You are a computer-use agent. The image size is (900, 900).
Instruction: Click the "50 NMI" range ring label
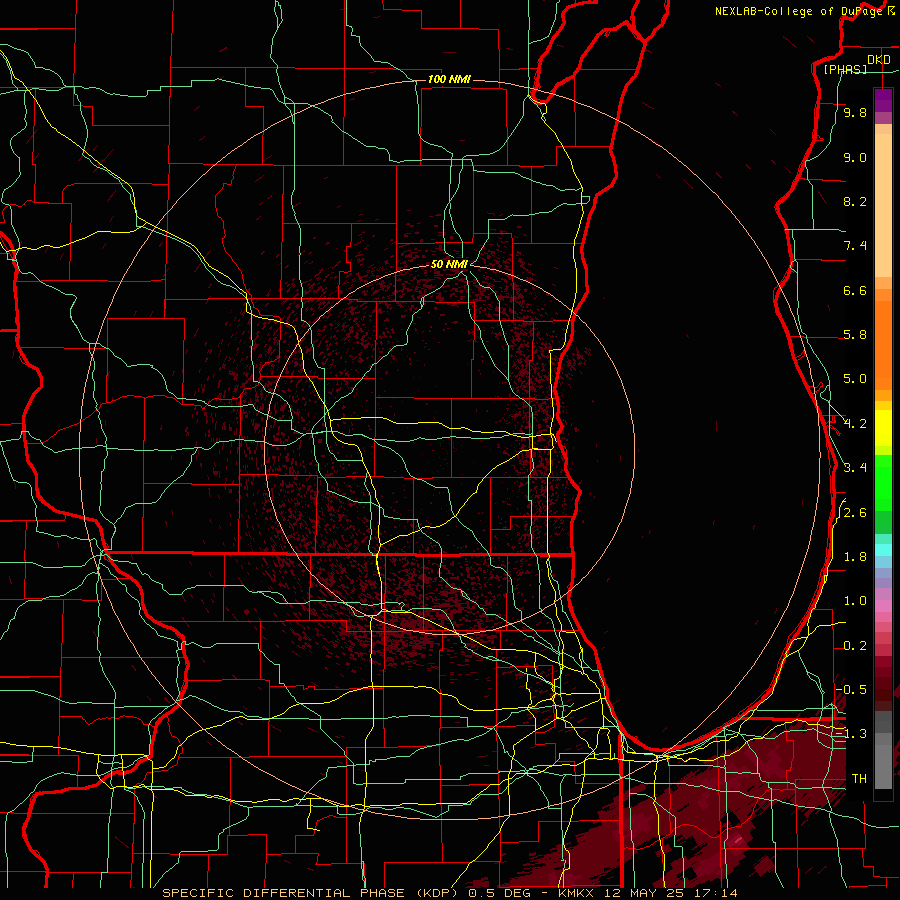[x=449, y=264]
